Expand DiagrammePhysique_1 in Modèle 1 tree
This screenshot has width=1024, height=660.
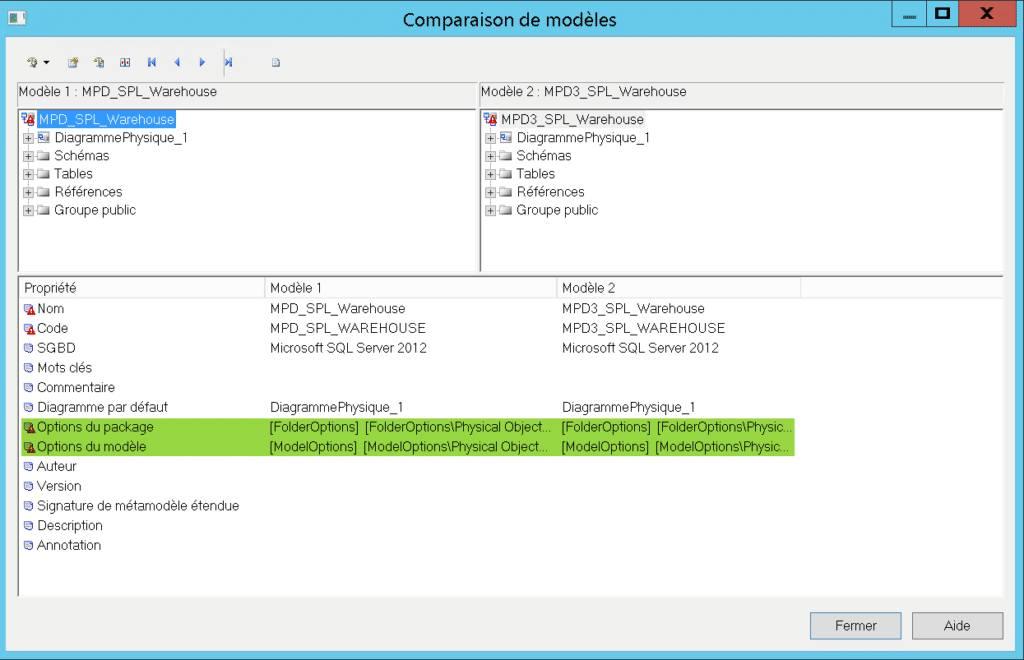(x=28, y=138)
